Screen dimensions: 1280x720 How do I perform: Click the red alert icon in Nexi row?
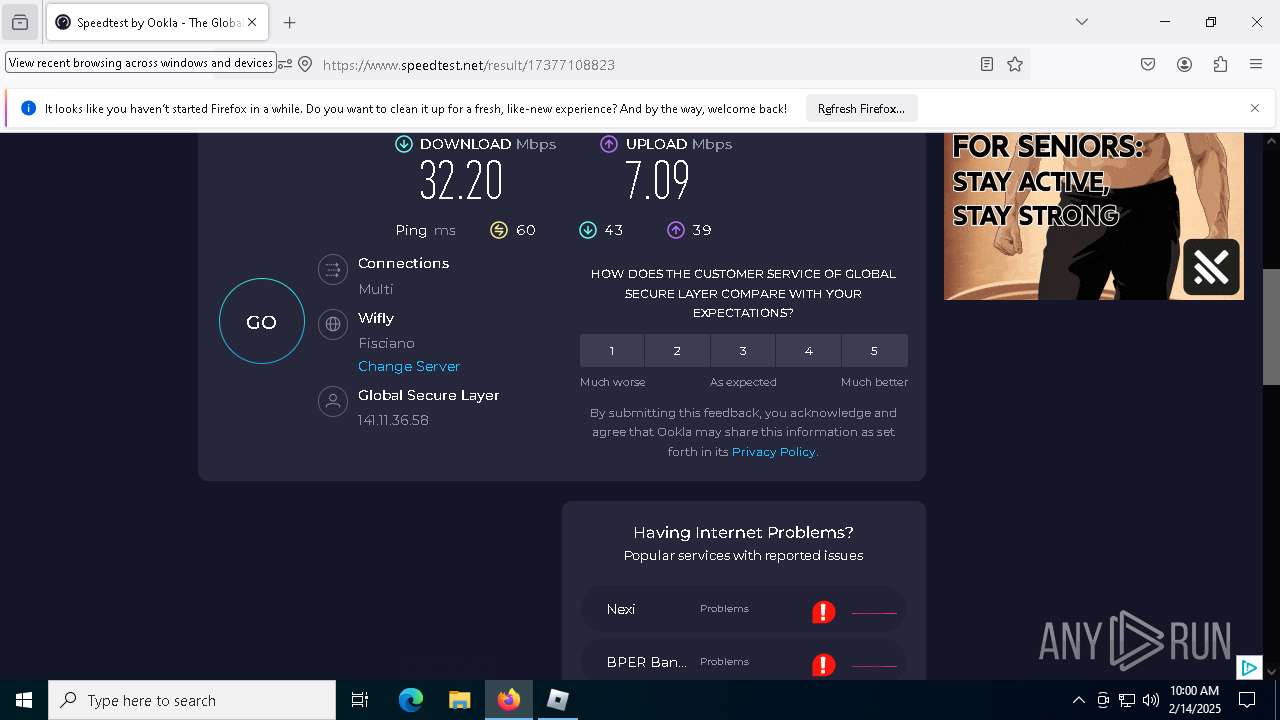pyautogui.click(x=823, y=612)
